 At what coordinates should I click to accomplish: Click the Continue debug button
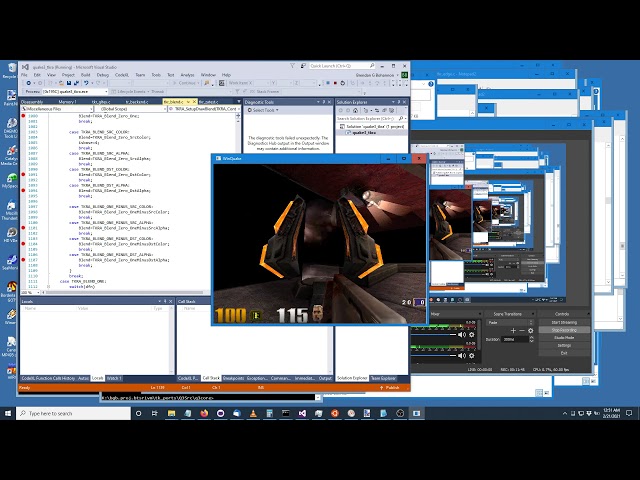[185, 83]
